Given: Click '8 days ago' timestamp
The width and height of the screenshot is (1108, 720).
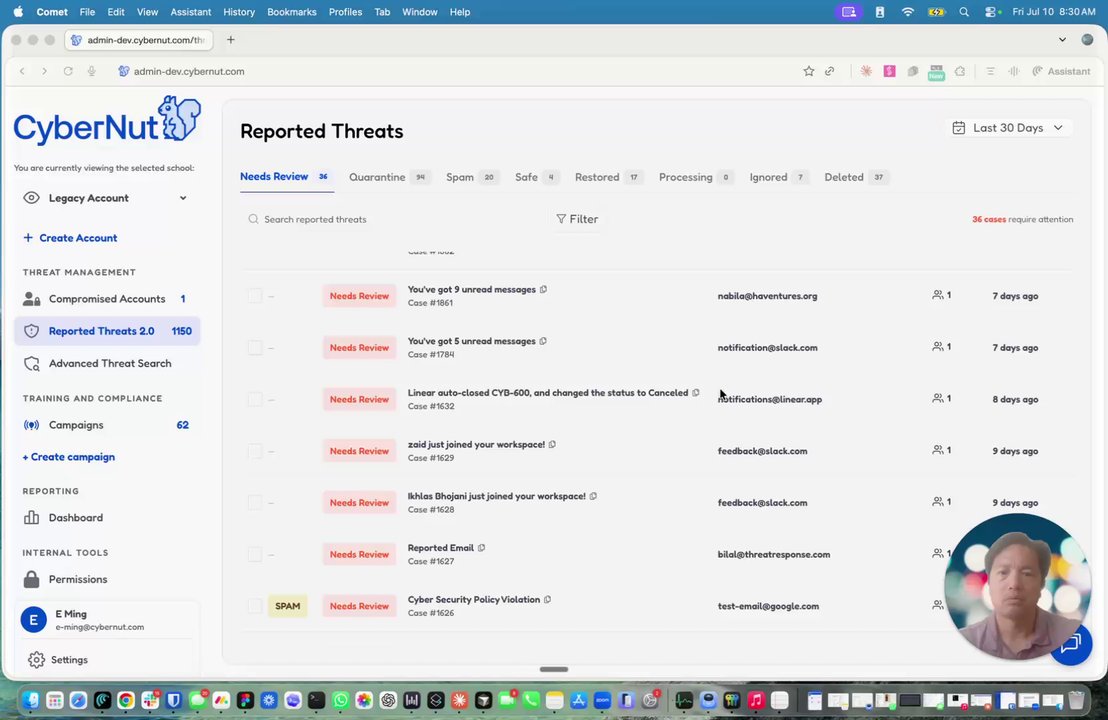Looking at the screenshot, I should coord(1015,399).
